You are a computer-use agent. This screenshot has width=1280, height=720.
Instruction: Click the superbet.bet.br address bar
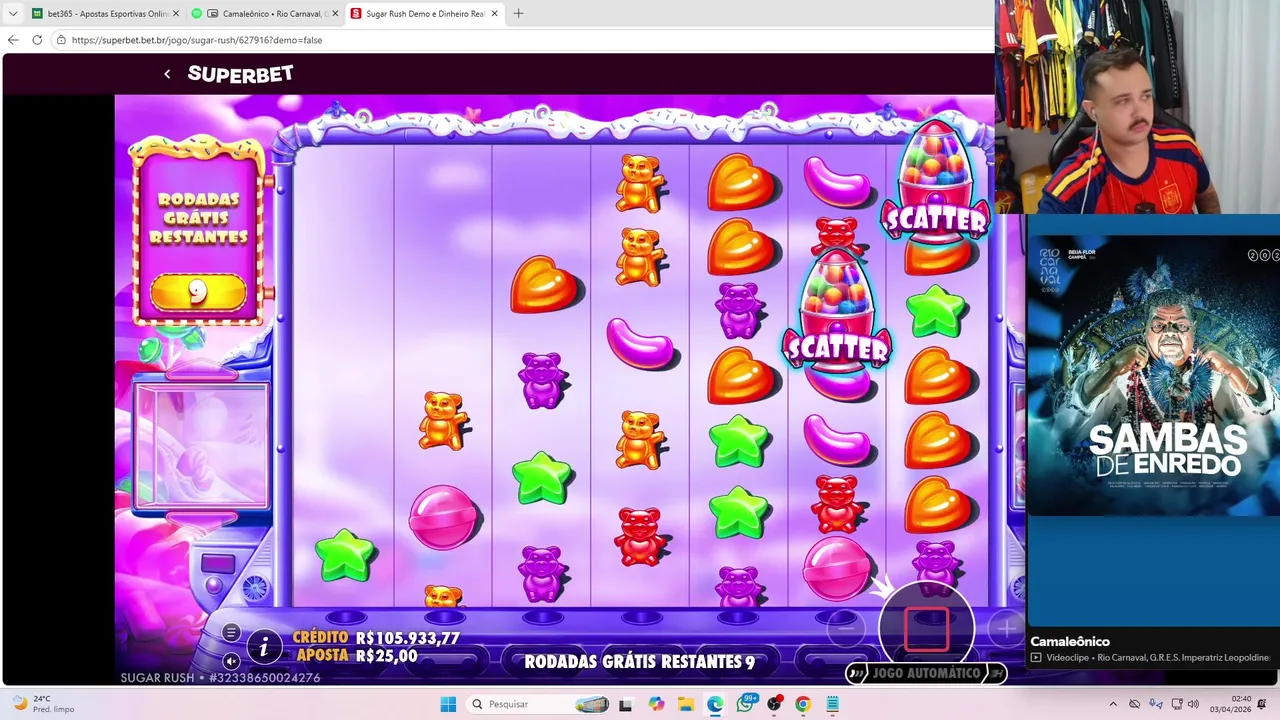pyautogui.click(x=520, y=40)
